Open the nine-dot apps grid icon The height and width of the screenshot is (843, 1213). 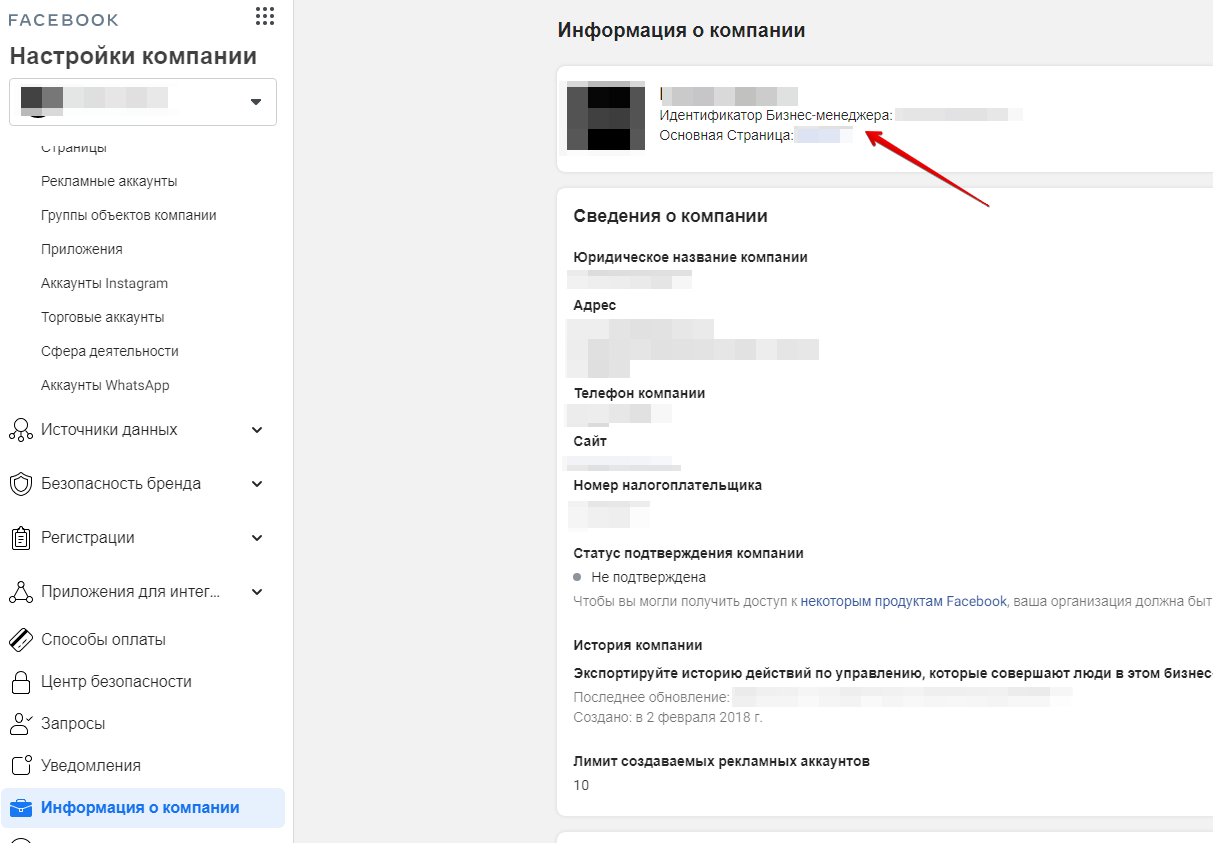265,16
